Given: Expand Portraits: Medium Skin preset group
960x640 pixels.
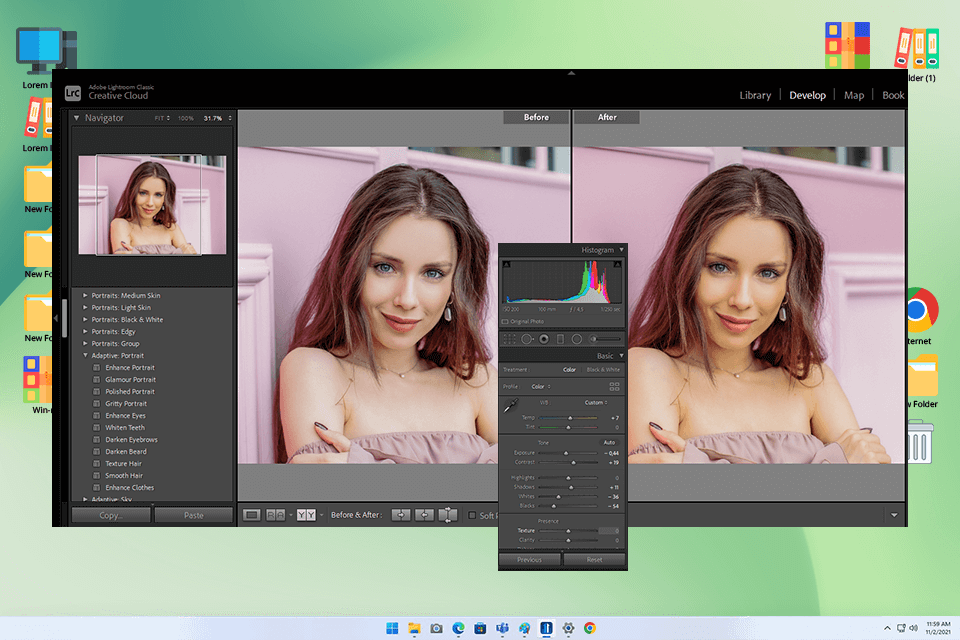Looking at the screenshot, I should coord(85,295).
